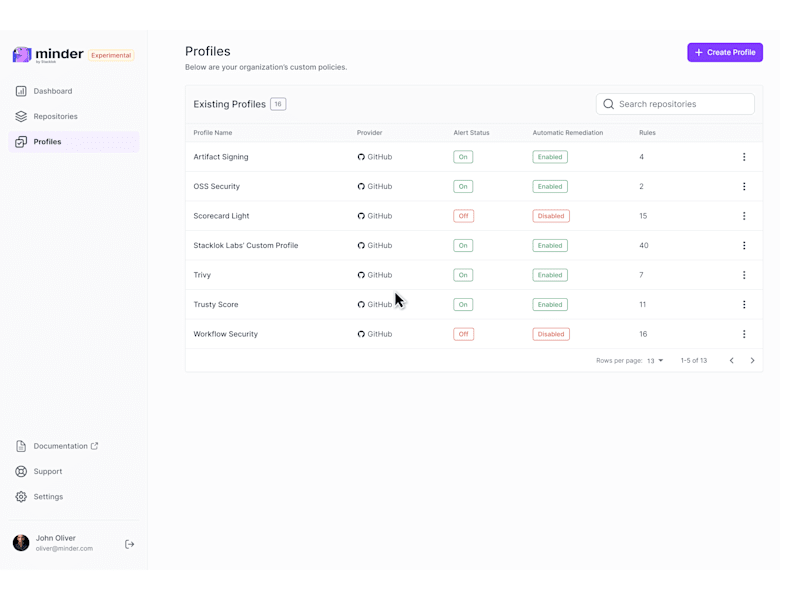800x600 pixels.
Task: Open the Trusty Score profile
Action: 216,305
